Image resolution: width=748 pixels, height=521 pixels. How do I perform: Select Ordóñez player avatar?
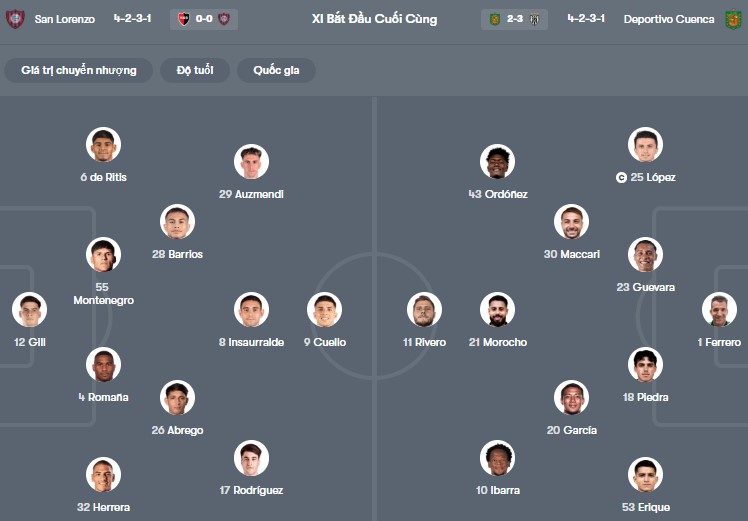pyautogui.click(x=497, y=162)
